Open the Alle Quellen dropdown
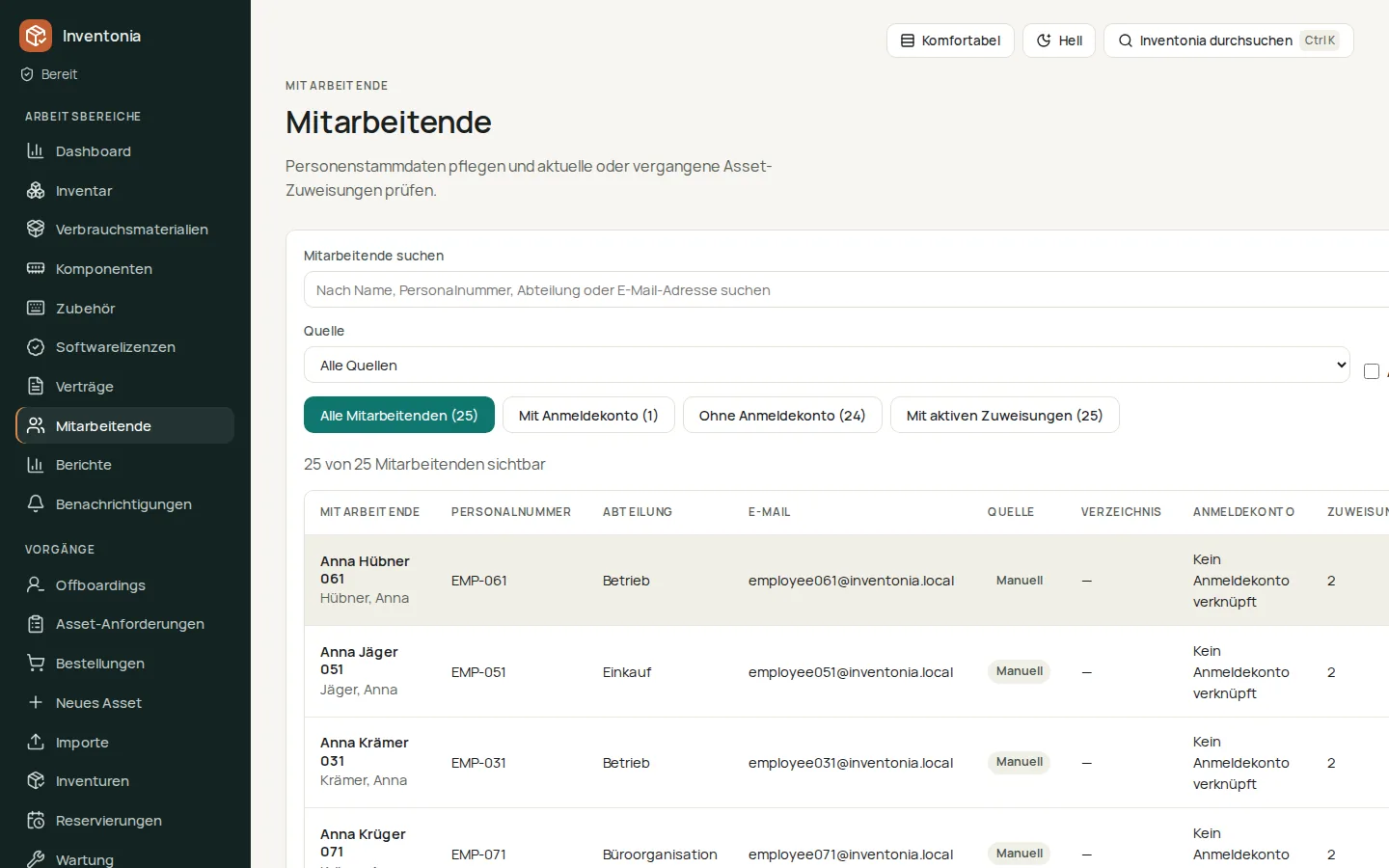Image resolution: width=1389 pixels, height=868 pixels. (x=827, y=365)
